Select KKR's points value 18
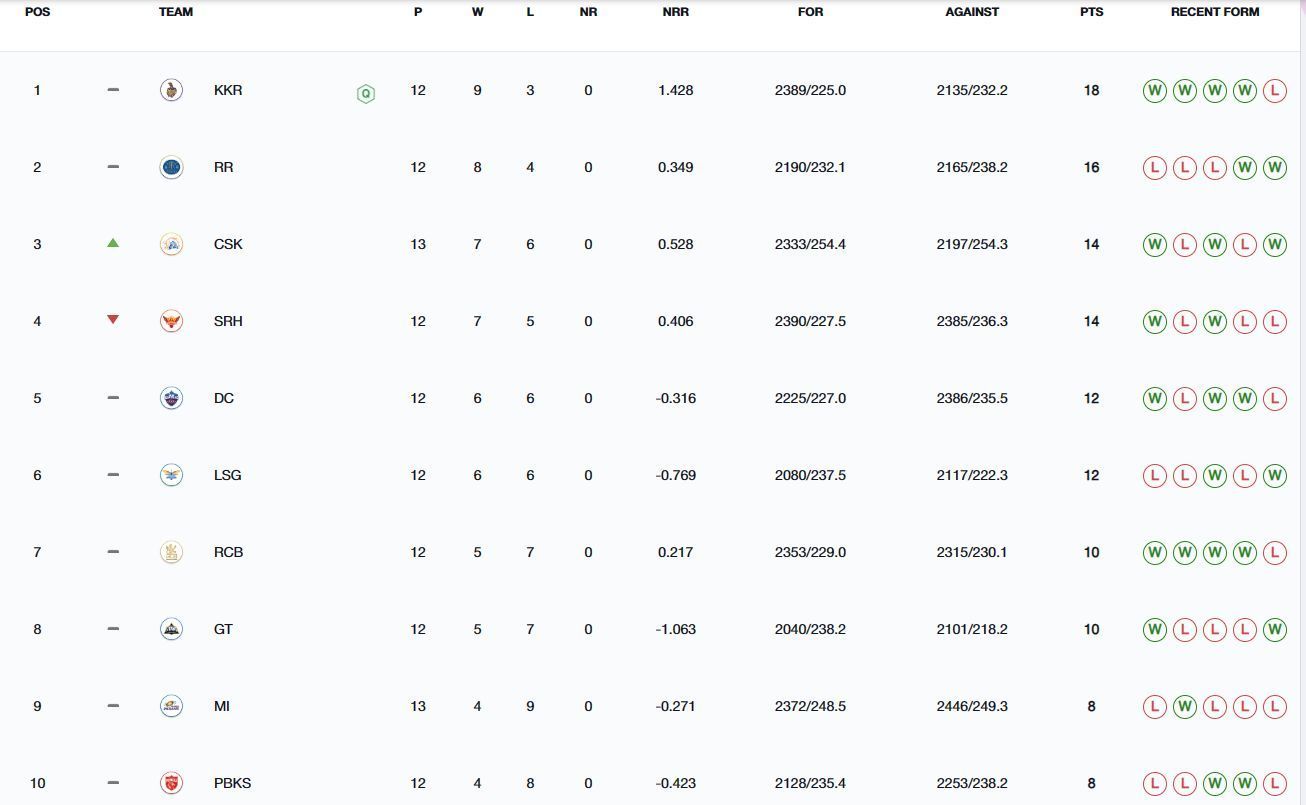 tap(1091, 90)
